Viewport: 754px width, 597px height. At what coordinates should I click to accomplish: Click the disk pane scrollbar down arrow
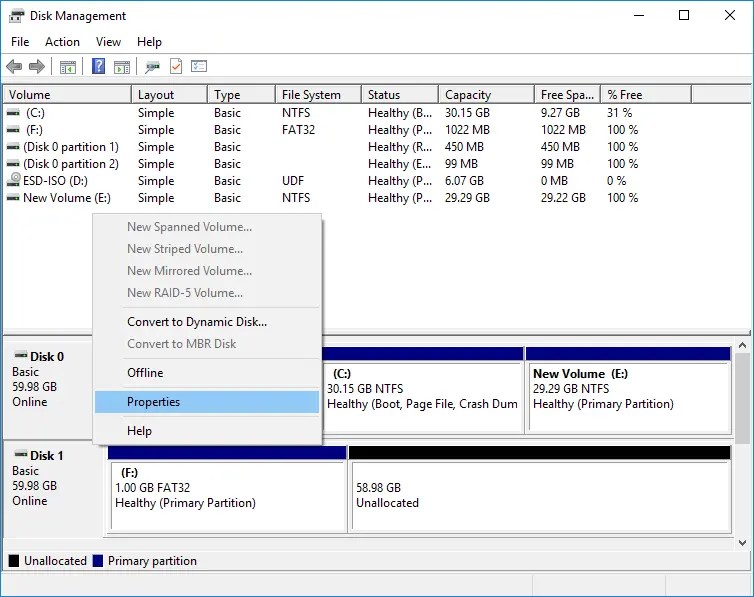(743, 541)
